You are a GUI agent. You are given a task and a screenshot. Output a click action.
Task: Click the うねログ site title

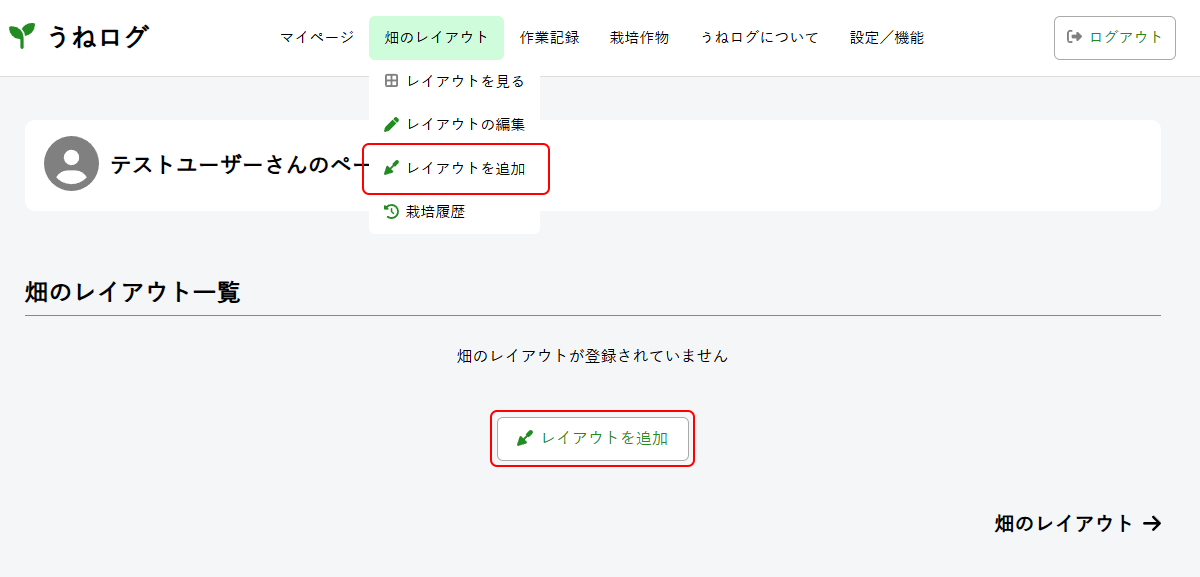(98, 37)
